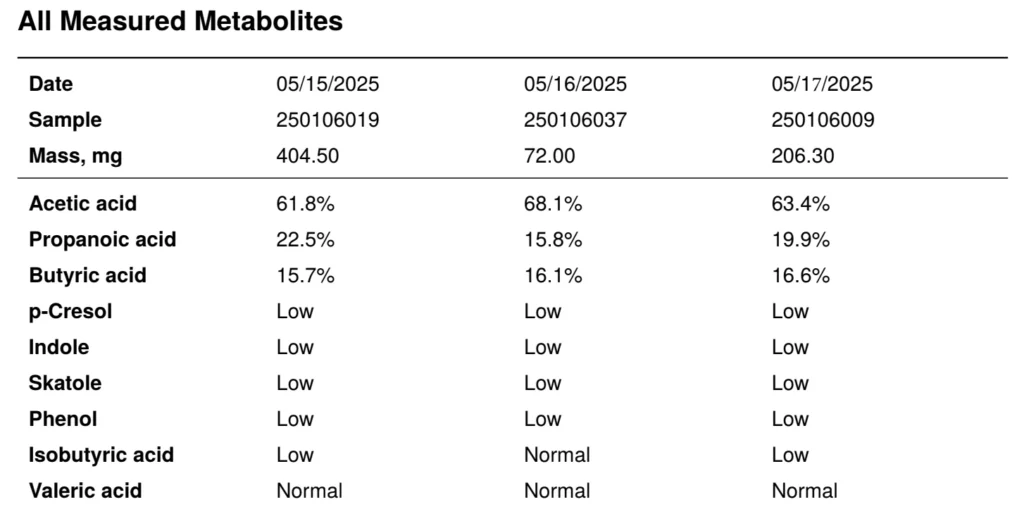
Task: Click sample number 250106009
Action: click(823, 120)
